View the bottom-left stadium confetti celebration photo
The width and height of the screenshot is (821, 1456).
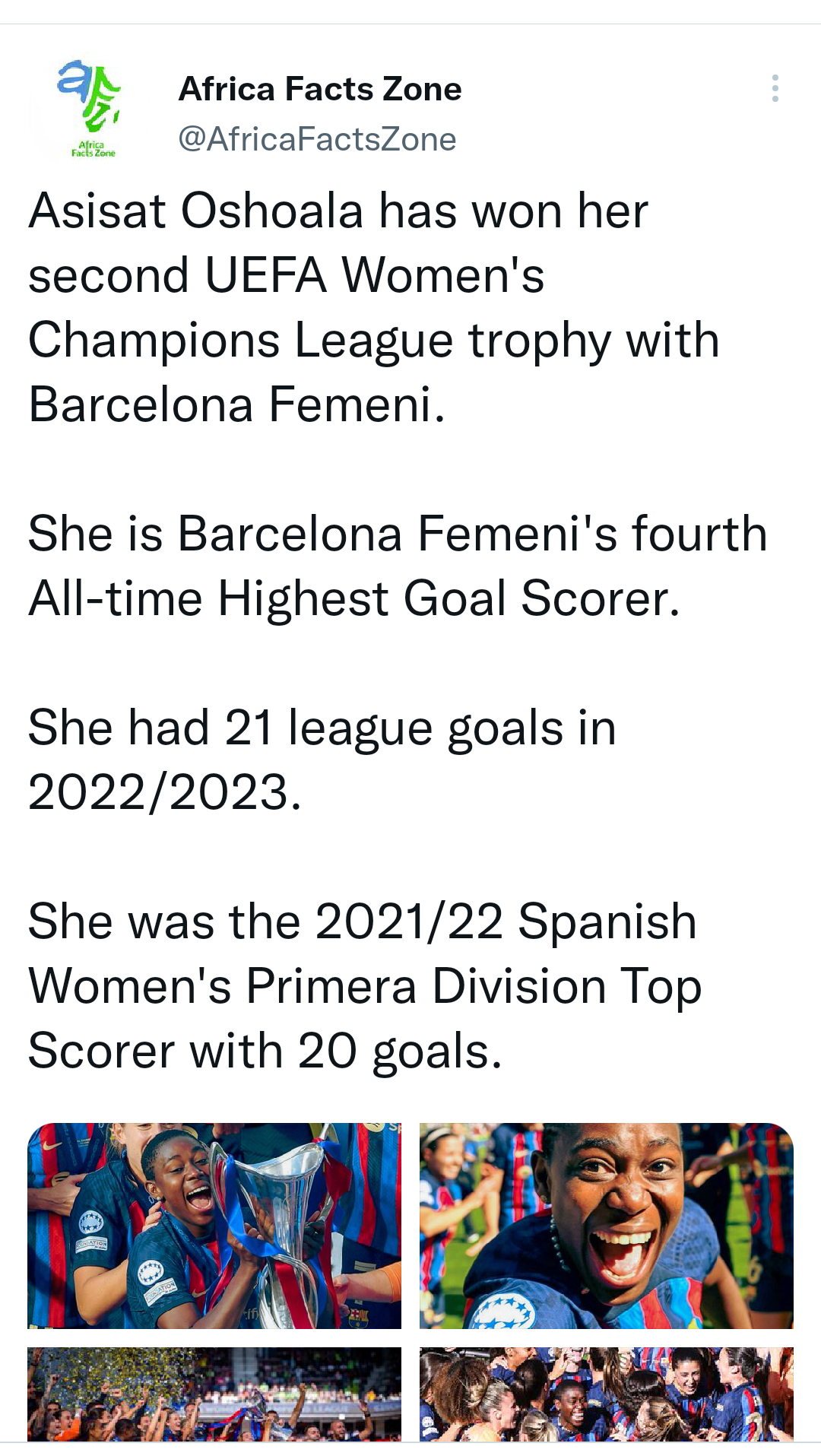click(x=214, y=1394)
